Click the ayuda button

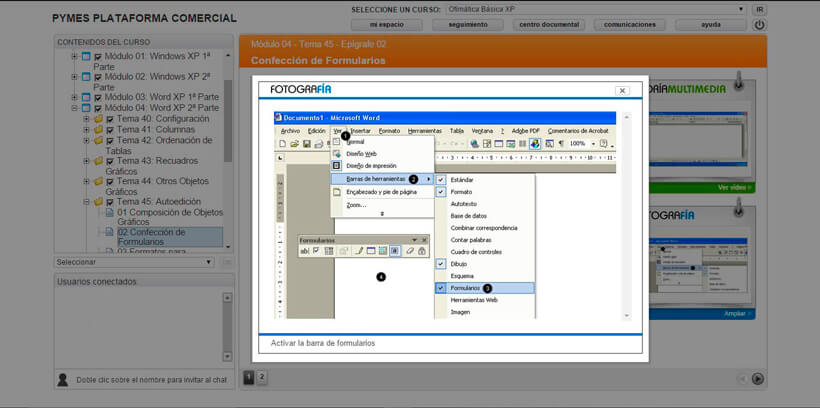(x=711, y=25)
